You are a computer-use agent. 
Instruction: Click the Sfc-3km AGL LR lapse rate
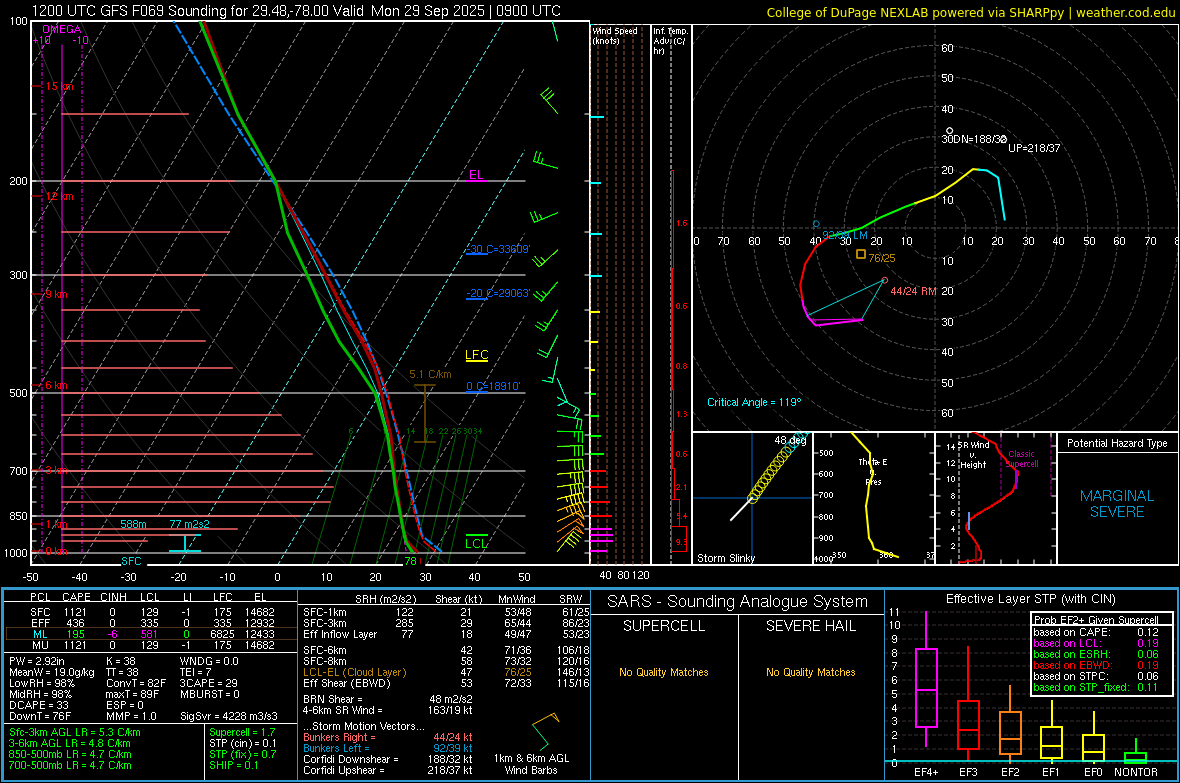[x=75, y=732]
